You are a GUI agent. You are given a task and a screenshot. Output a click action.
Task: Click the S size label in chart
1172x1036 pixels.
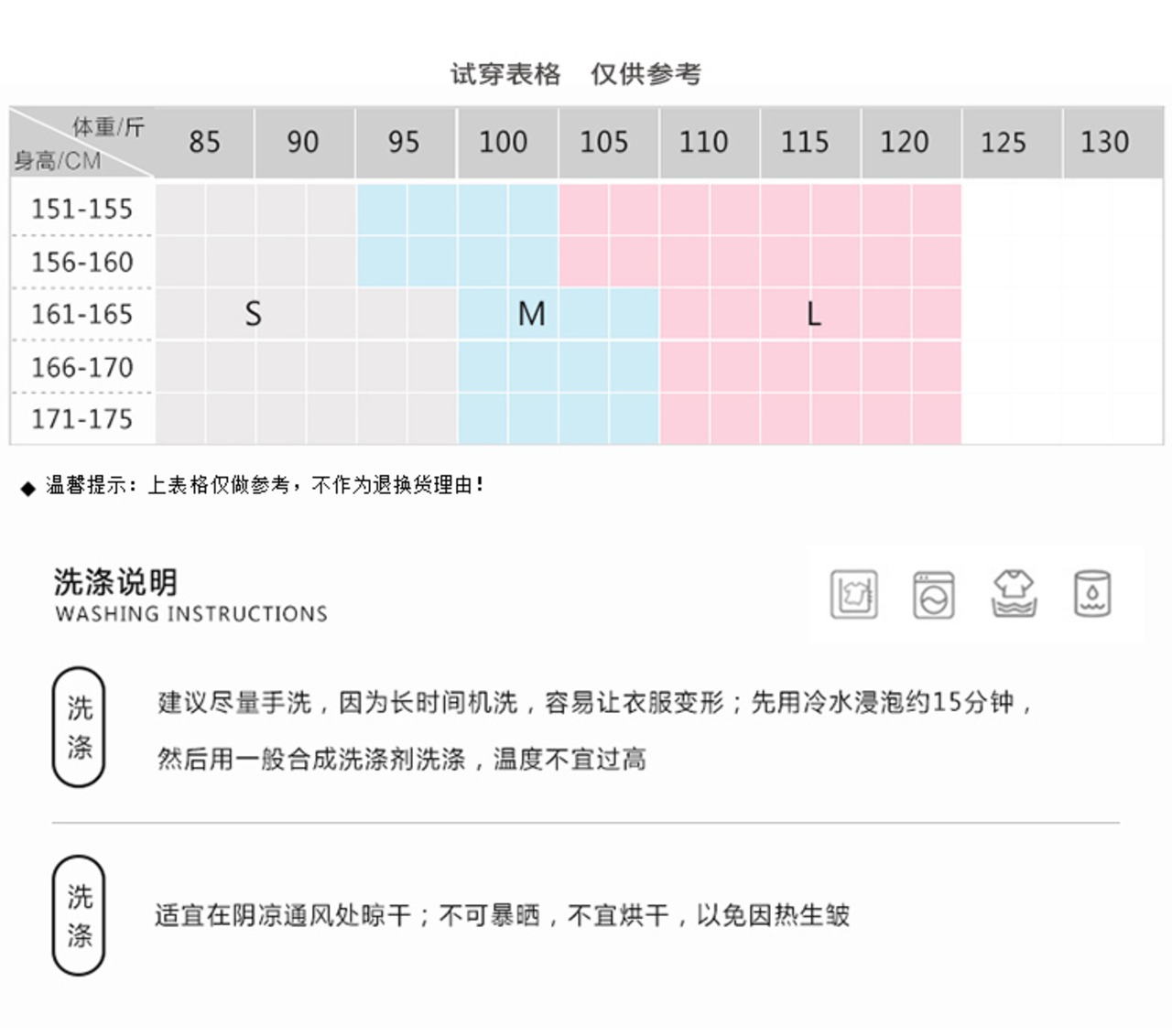254,315
